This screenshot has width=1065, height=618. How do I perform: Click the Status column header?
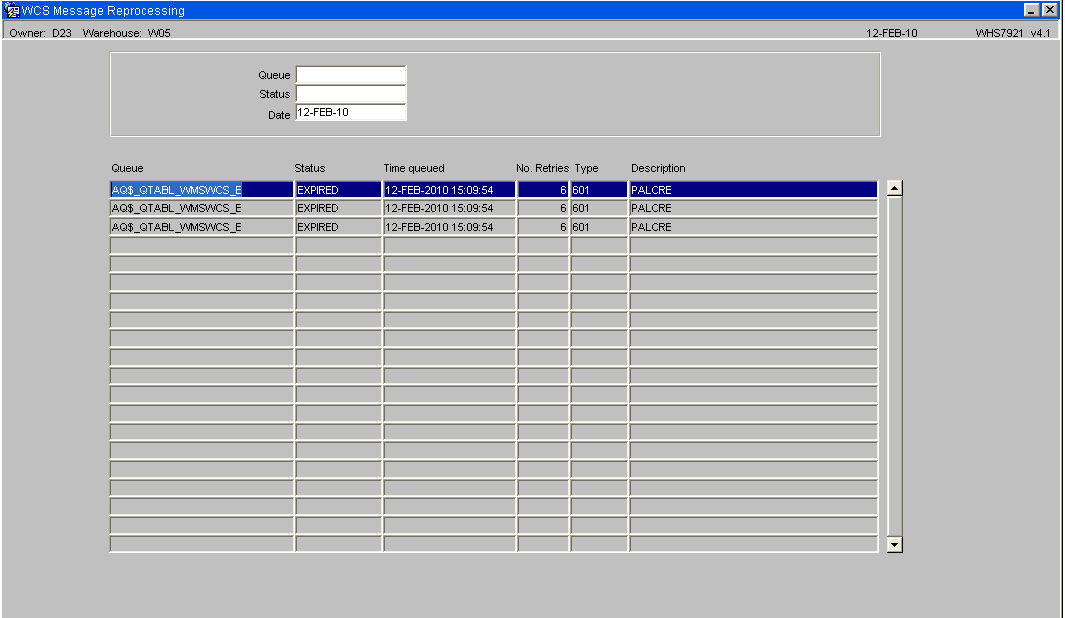coord(310,168)
